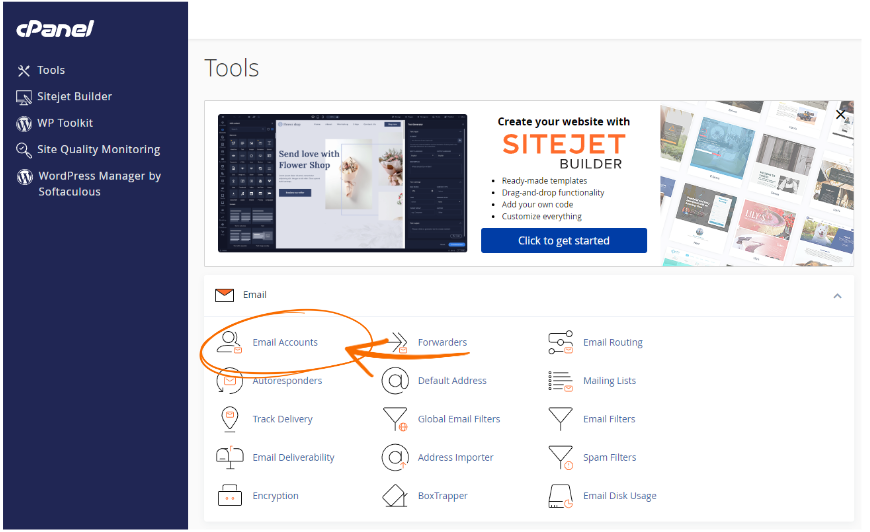Screen dimensions: 870x532
Task: Click the Sitejet Builder monitor icon
Action: coord(24,98)
